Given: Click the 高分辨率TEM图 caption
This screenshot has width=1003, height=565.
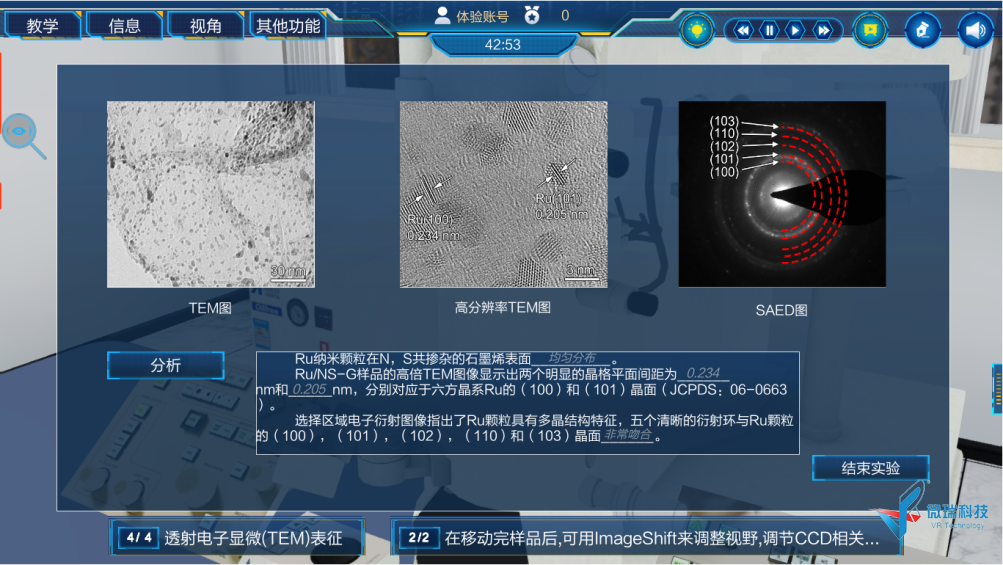Looking at the screenshot, I should 503,308.
